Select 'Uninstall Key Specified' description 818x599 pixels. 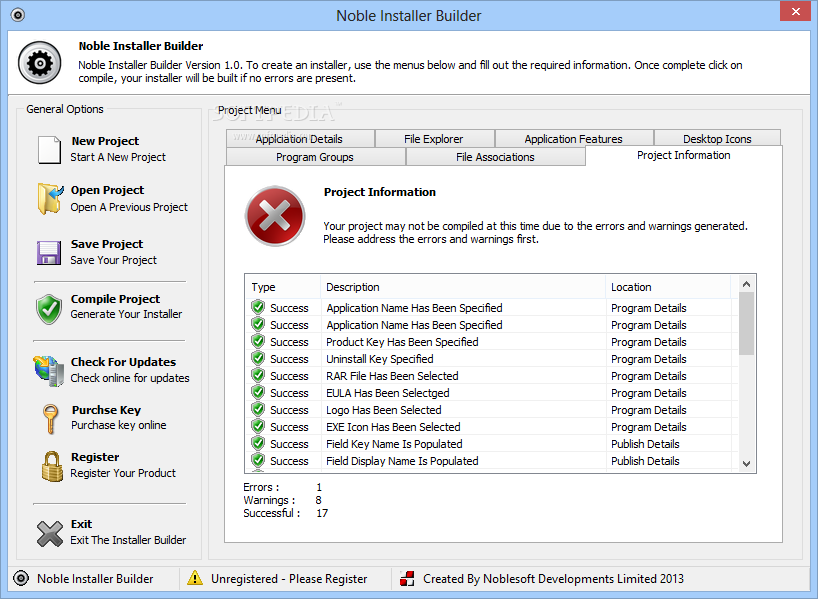[380, 358]
